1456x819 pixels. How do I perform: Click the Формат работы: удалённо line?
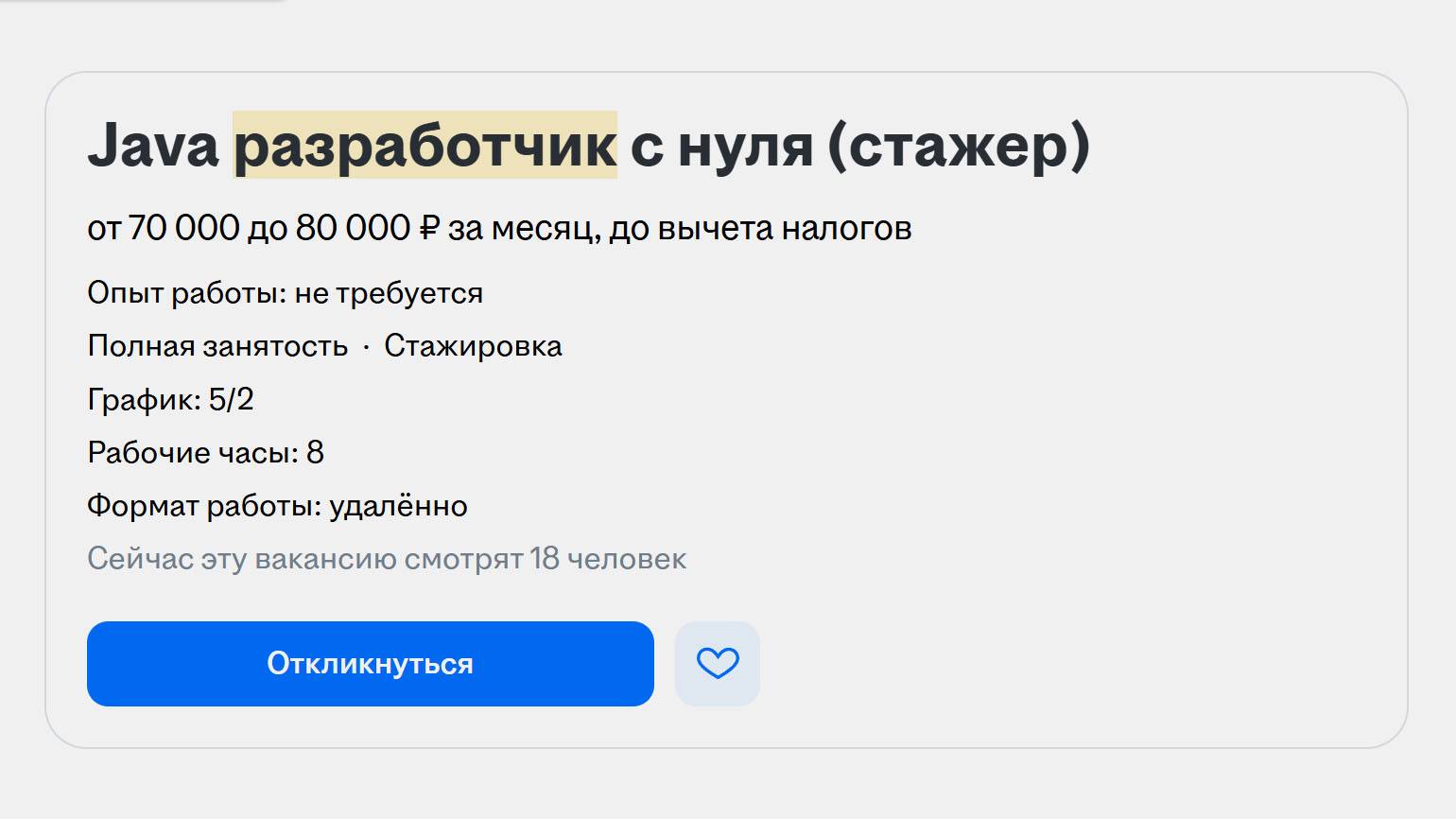tap(277, 506)
